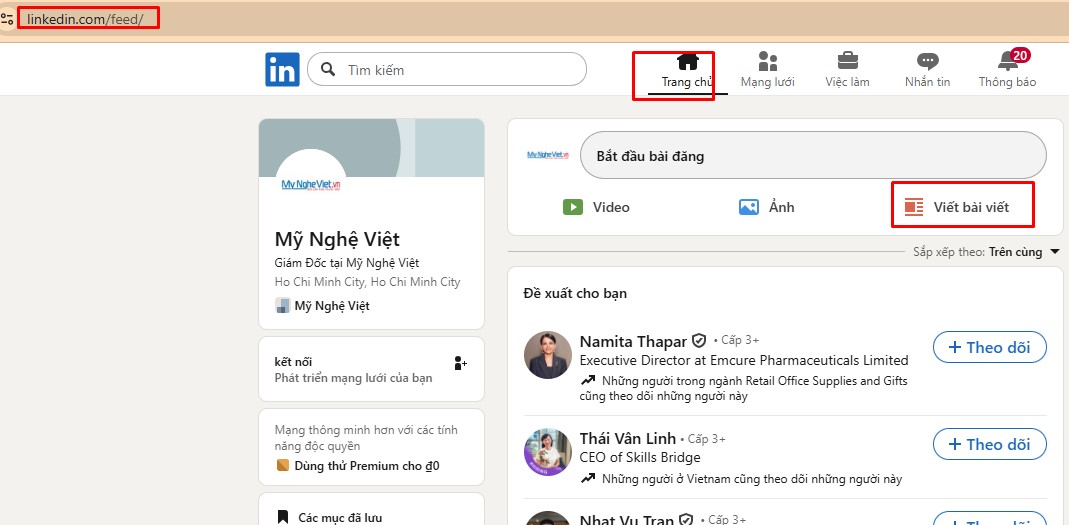Click the Viết bài viết label
The width and height of the screenshot is (1069, 525).
(x=971, y=207)
